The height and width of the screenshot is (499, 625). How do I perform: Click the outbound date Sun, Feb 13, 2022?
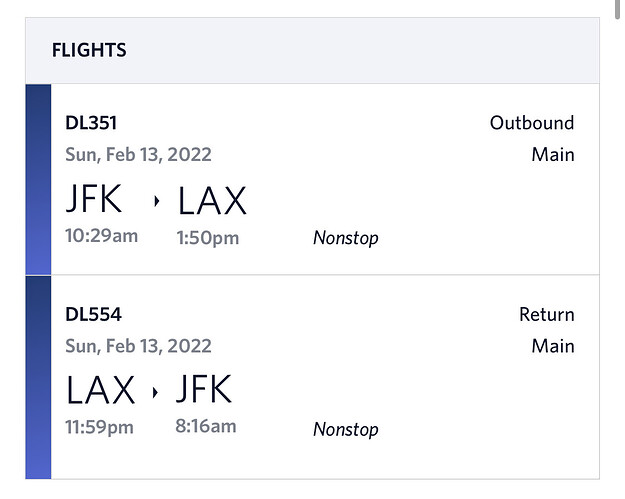click(x=138, y=155)
